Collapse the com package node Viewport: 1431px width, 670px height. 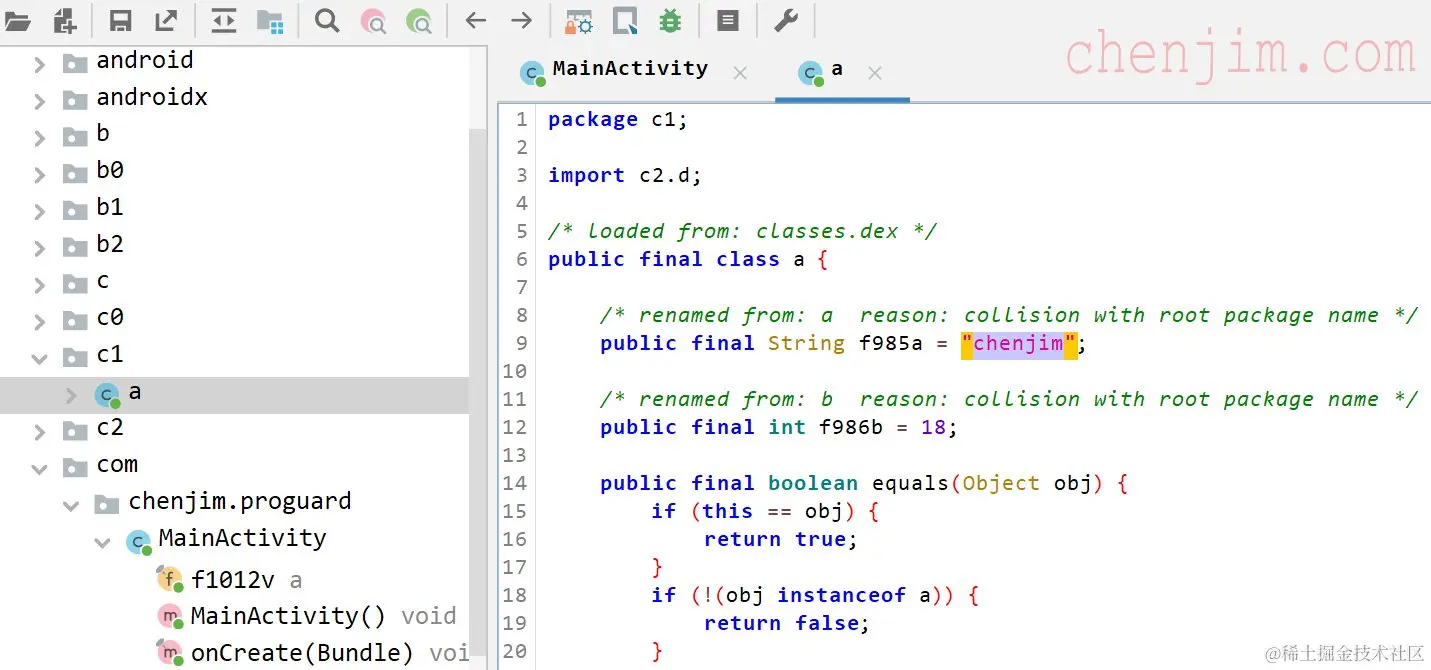point(40,468)
